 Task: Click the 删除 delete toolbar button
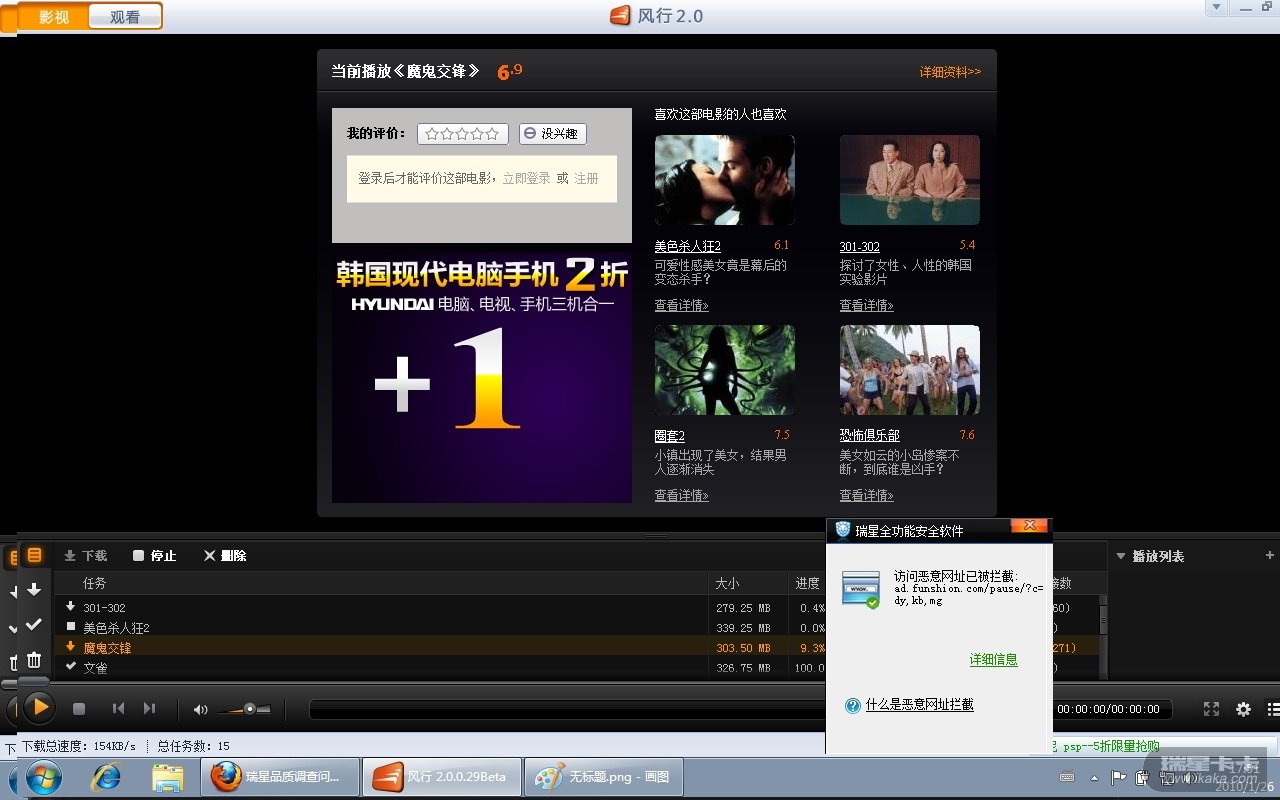point(225,555)
